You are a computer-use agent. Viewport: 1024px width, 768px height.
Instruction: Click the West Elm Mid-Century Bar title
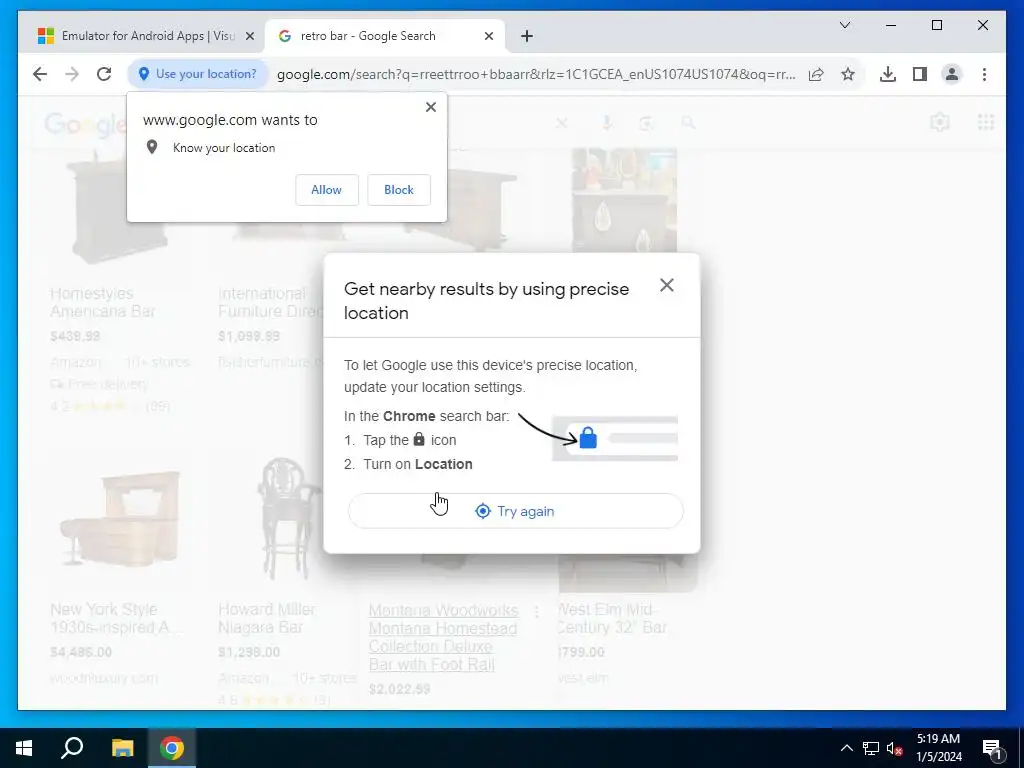611,618
